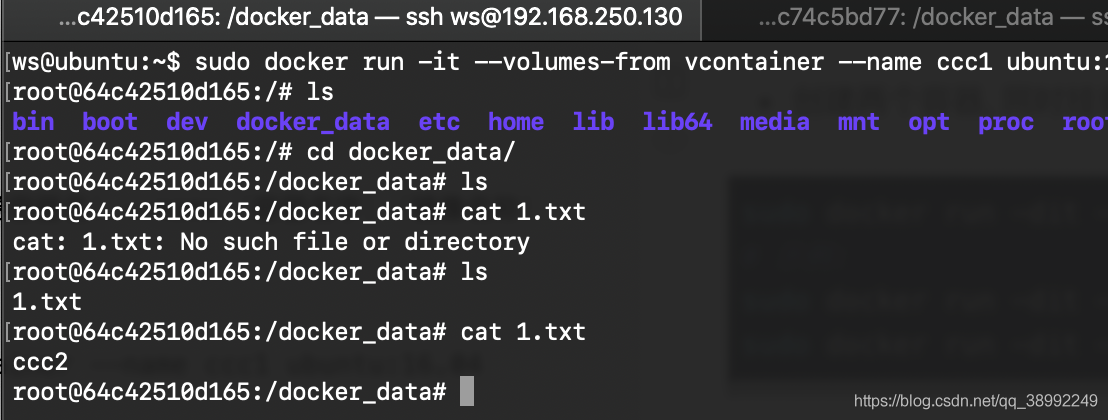Click the docker_data directory in ls output
This screenshot has height=420, width=1108.
pos(313,122)
